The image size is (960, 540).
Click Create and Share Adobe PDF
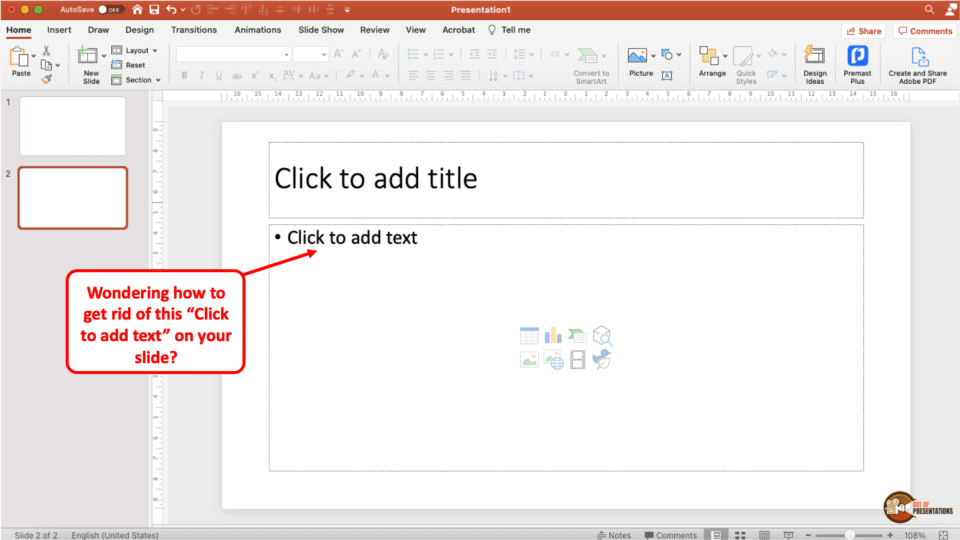coord(917,64)
